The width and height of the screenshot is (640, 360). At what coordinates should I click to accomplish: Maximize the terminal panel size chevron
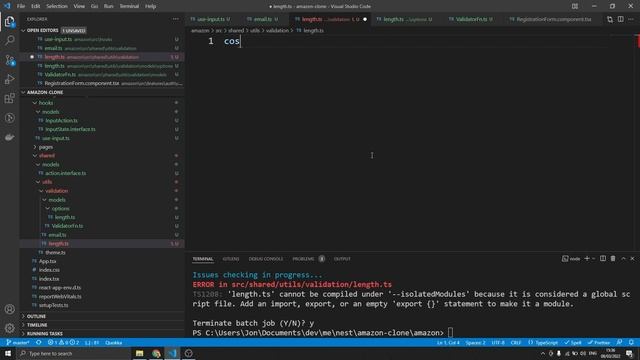point(623,258)
